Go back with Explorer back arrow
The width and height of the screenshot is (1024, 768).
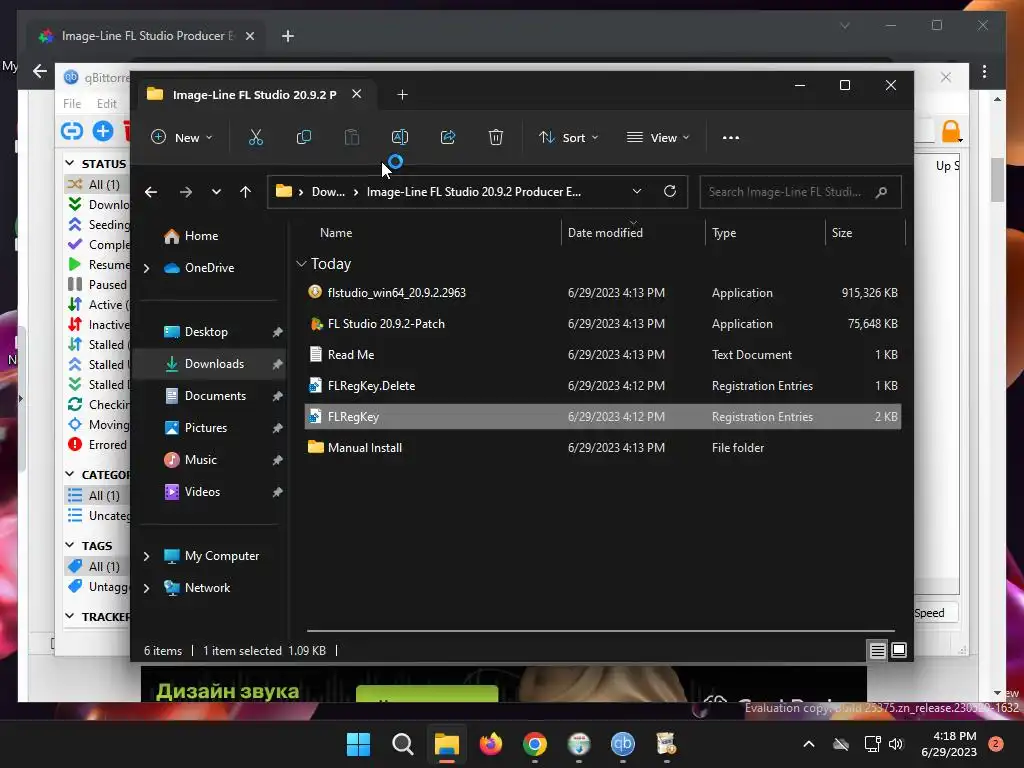point(151,192)
